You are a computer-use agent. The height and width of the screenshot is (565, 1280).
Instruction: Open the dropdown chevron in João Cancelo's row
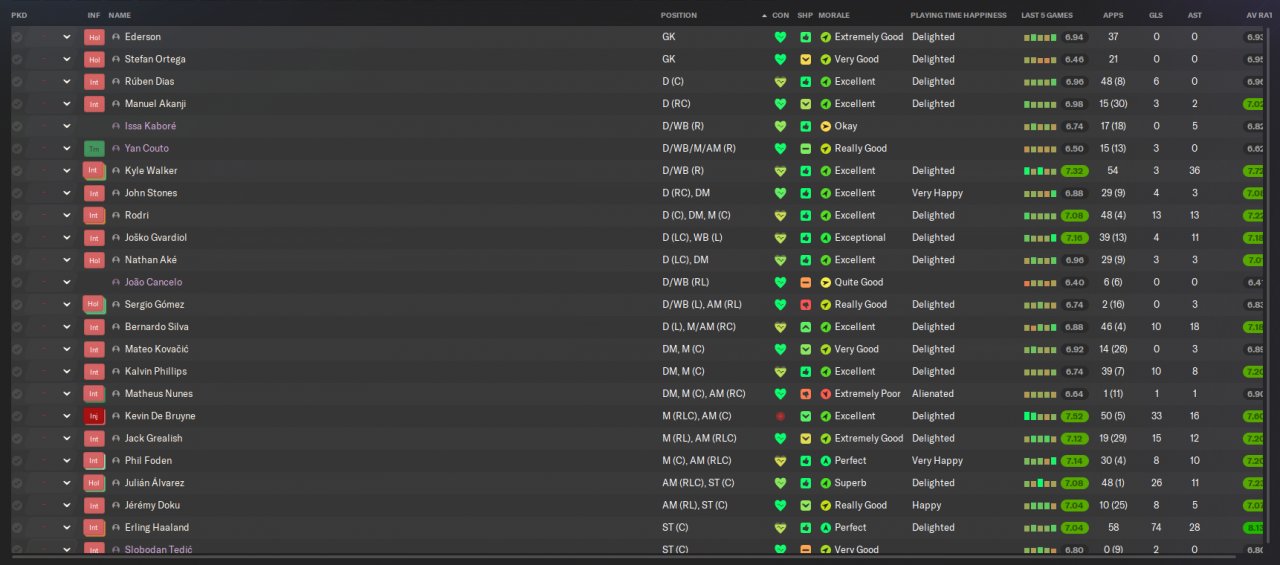click(67, 282)
